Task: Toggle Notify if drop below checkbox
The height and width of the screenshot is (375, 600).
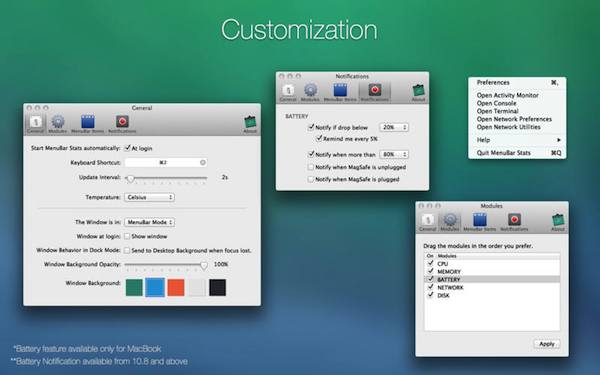Action: [x=311, y=127]
